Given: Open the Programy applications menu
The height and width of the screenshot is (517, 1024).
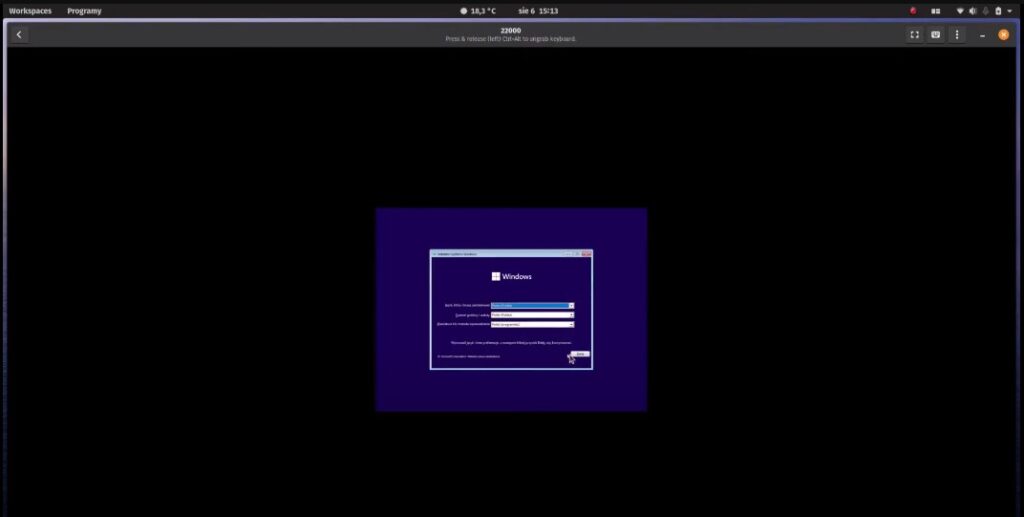Looking at the screenshot, I should pos(84,11).
